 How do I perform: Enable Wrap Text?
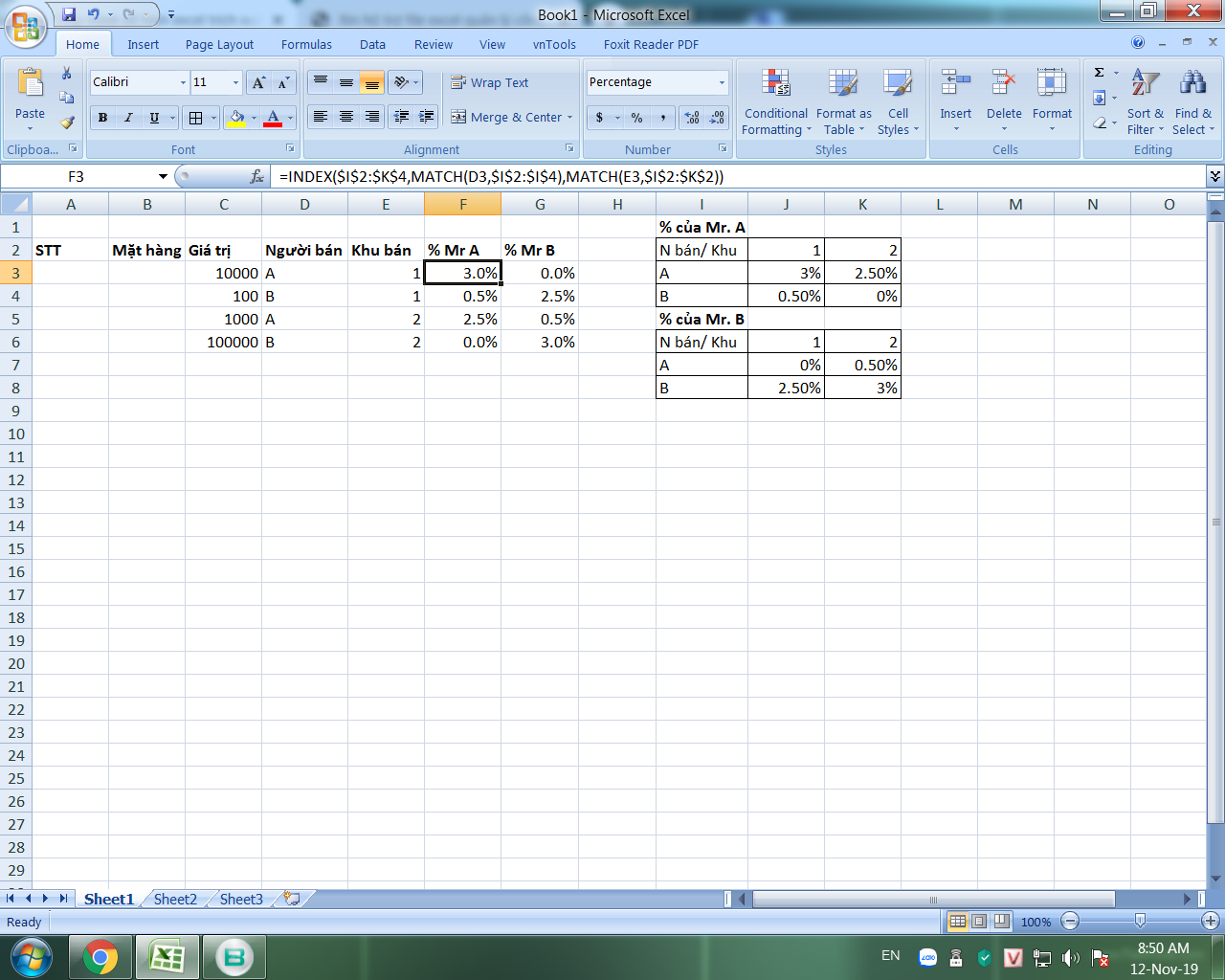tap(490, 82)
